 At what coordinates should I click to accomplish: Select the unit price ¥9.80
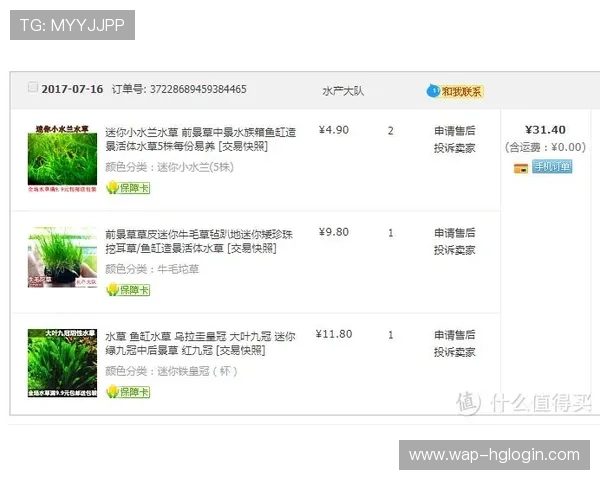coord(334,232)
